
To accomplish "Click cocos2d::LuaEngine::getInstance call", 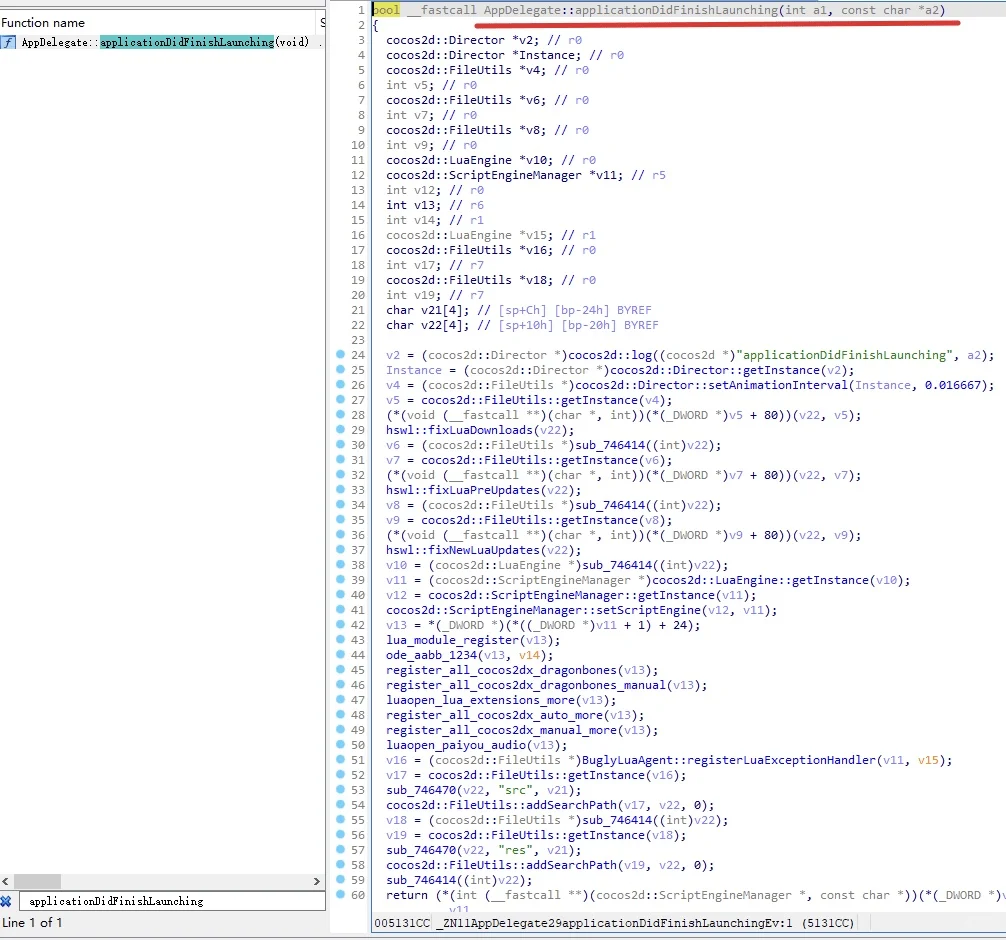I will 760,580.
